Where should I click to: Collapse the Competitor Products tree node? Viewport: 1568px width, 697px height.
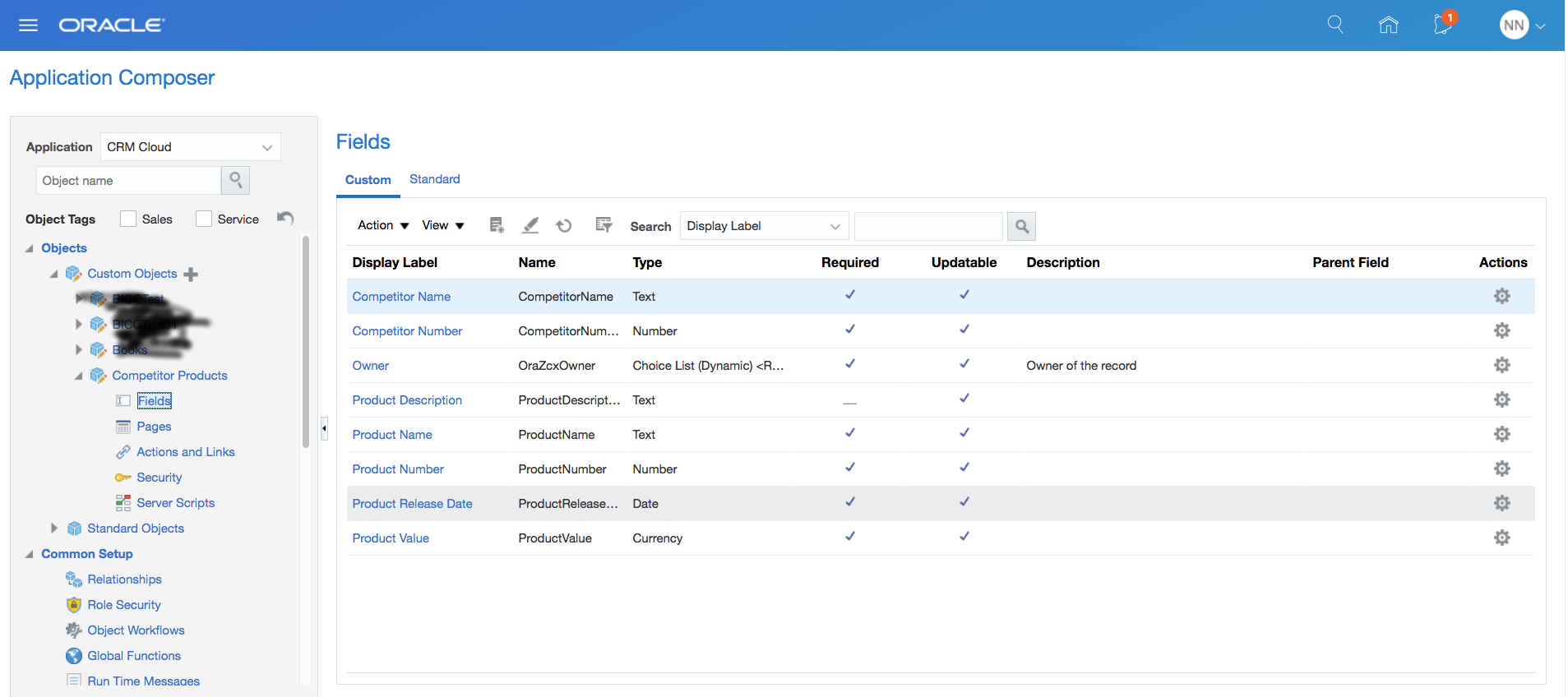(78, 376)
